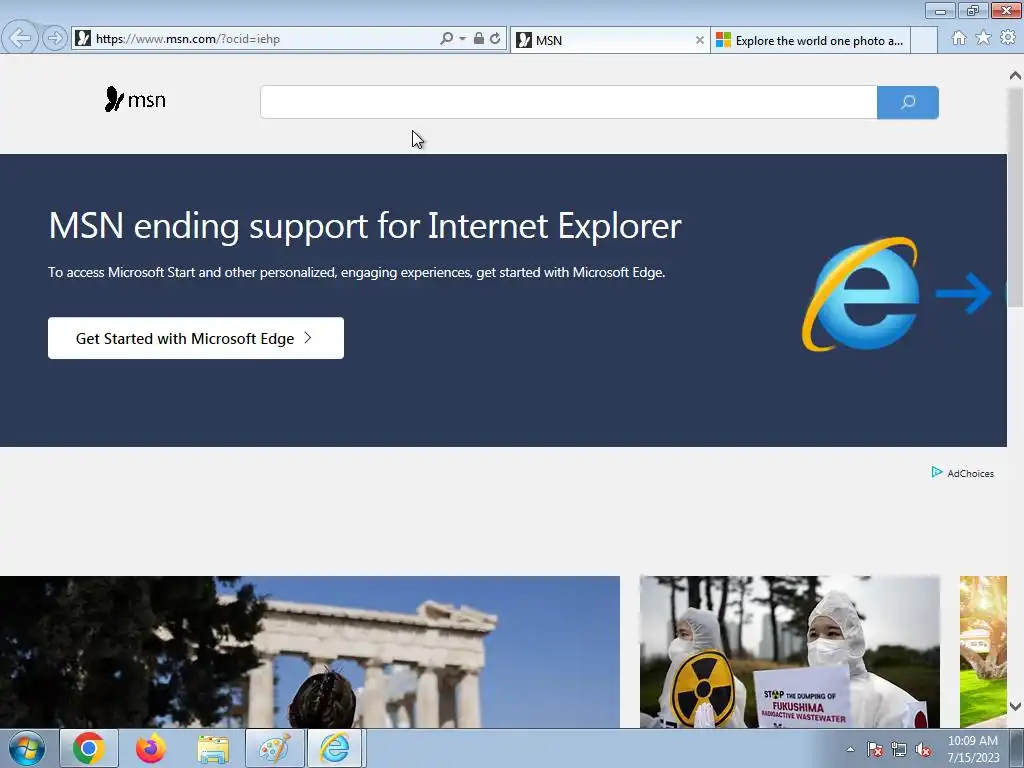Click Get Started with Microsoft Edge button
This screenshot has width=1024, height=768.
(196, 338)
